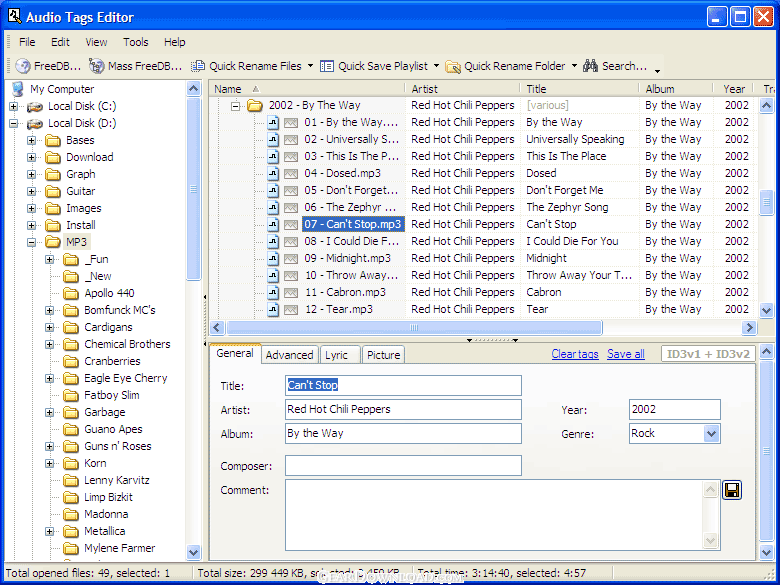The height and width of the screenshot is (585, 780).
Task: Click the Title input field
Action: [x=403, y=386]
